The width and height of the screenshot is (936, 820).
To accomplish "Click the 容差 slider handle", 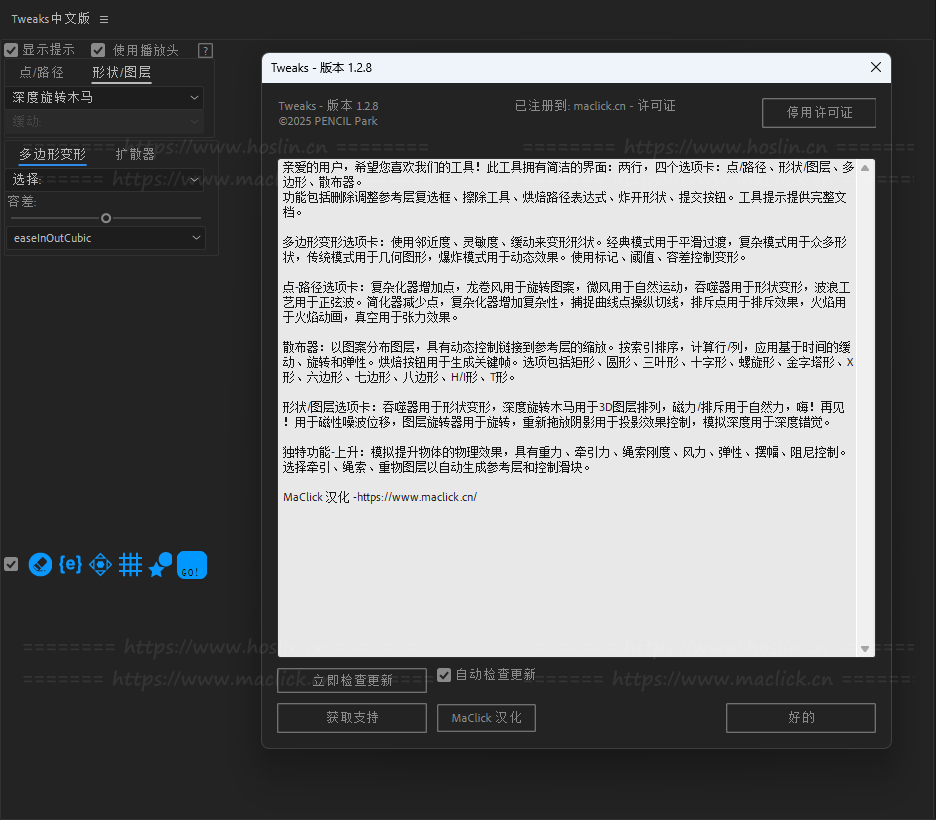I will [x=106, y=217].
